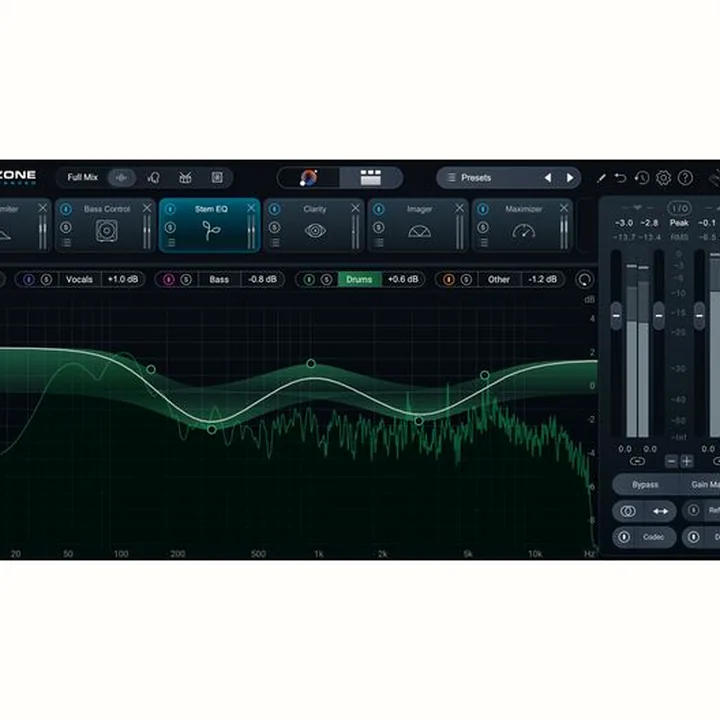The height and width of the screenshot is (720, 720).
Task: Enable the Codec preview power toggle
Action: (624, 537)
